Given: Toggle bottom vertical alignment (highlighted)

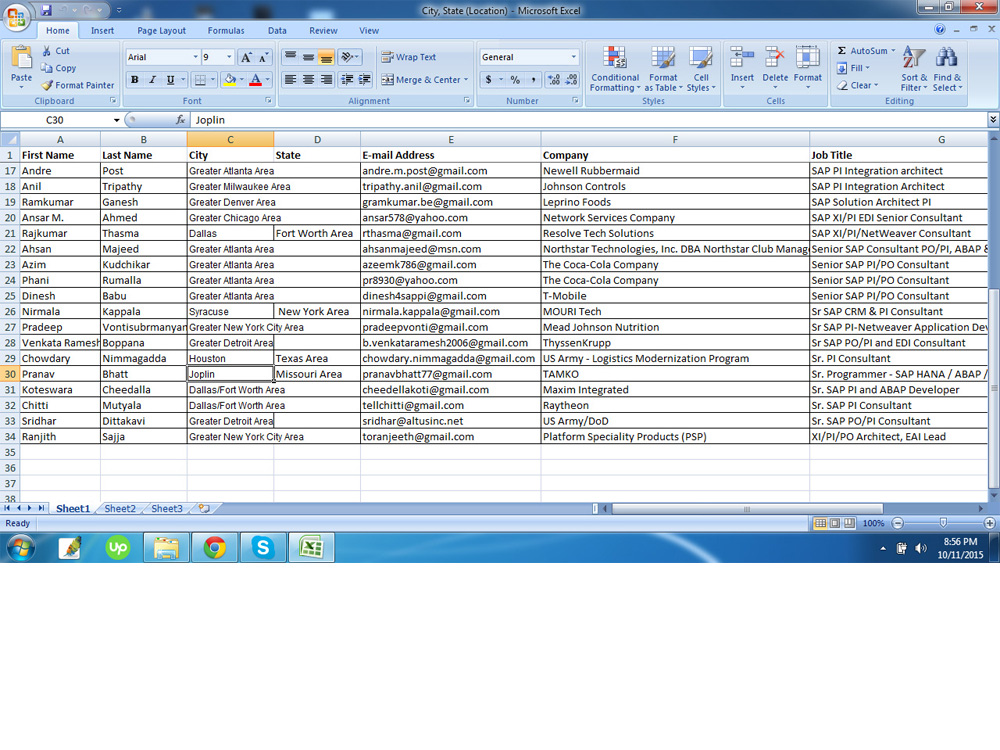Looking at the screenshot, I should point(326,57).
